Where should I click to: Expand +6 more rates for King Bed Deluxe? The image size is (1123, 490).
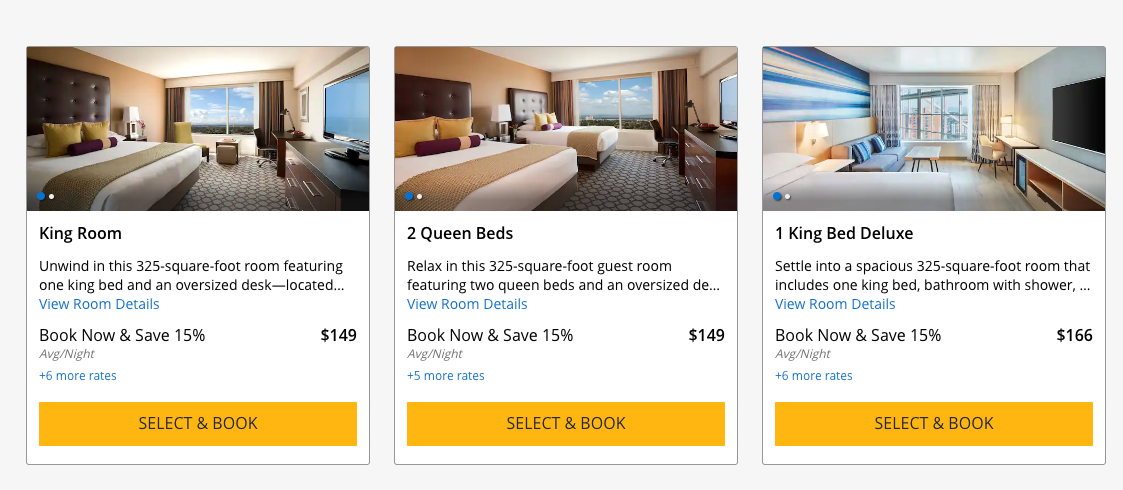click(x=814, y=376)
